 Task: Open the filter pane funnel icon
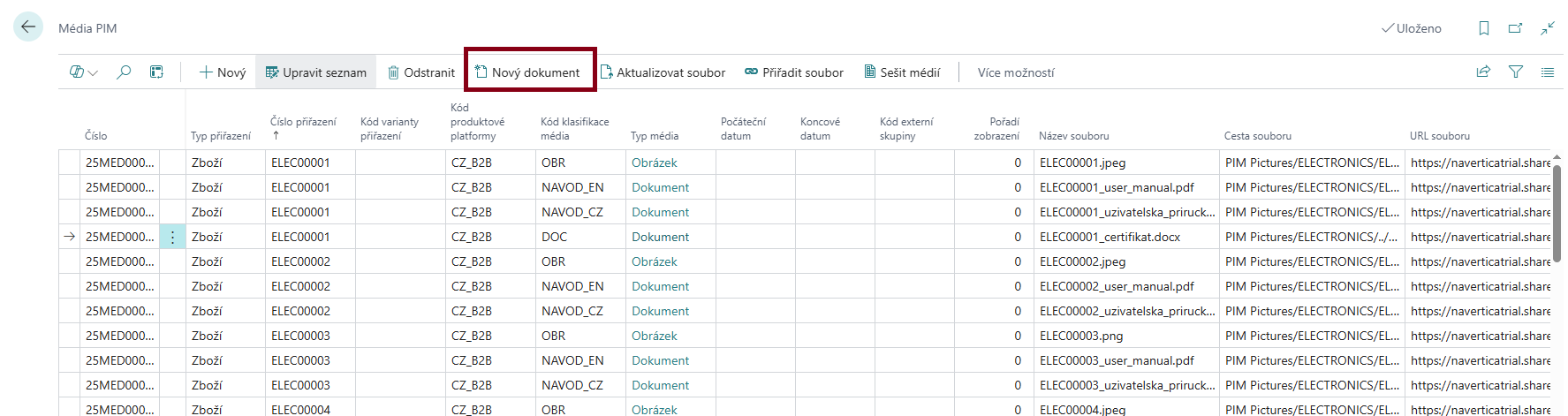point(1516,72)
